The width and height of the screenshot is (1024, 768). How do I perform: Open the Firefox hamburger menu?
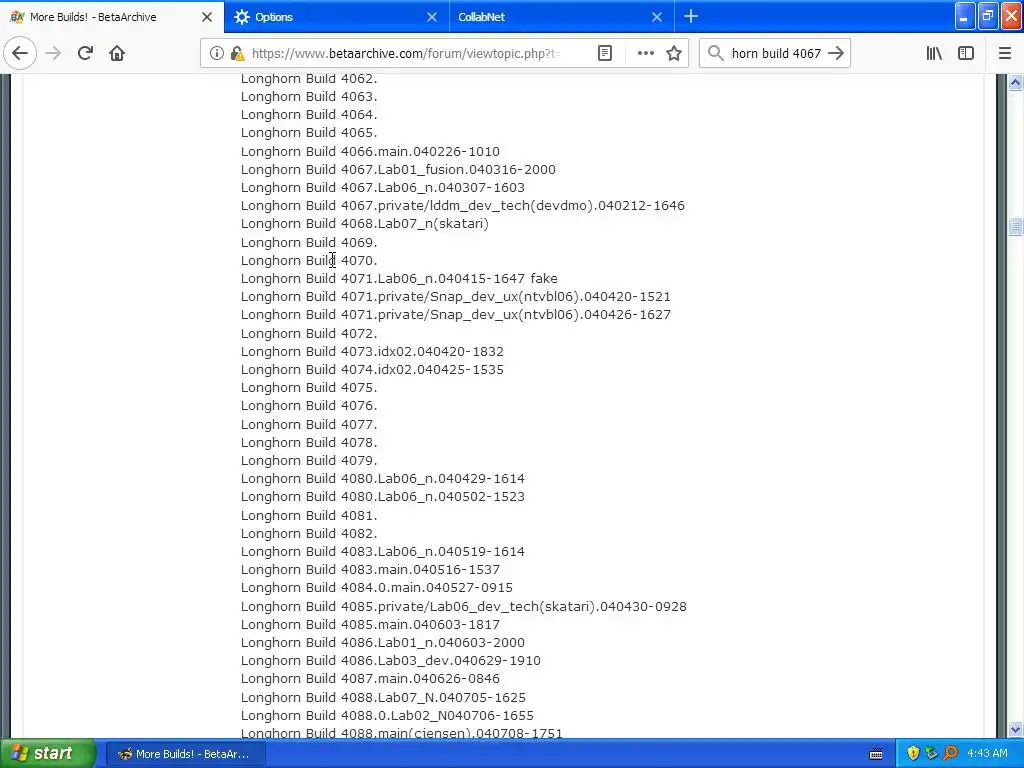click(1005, 54)
